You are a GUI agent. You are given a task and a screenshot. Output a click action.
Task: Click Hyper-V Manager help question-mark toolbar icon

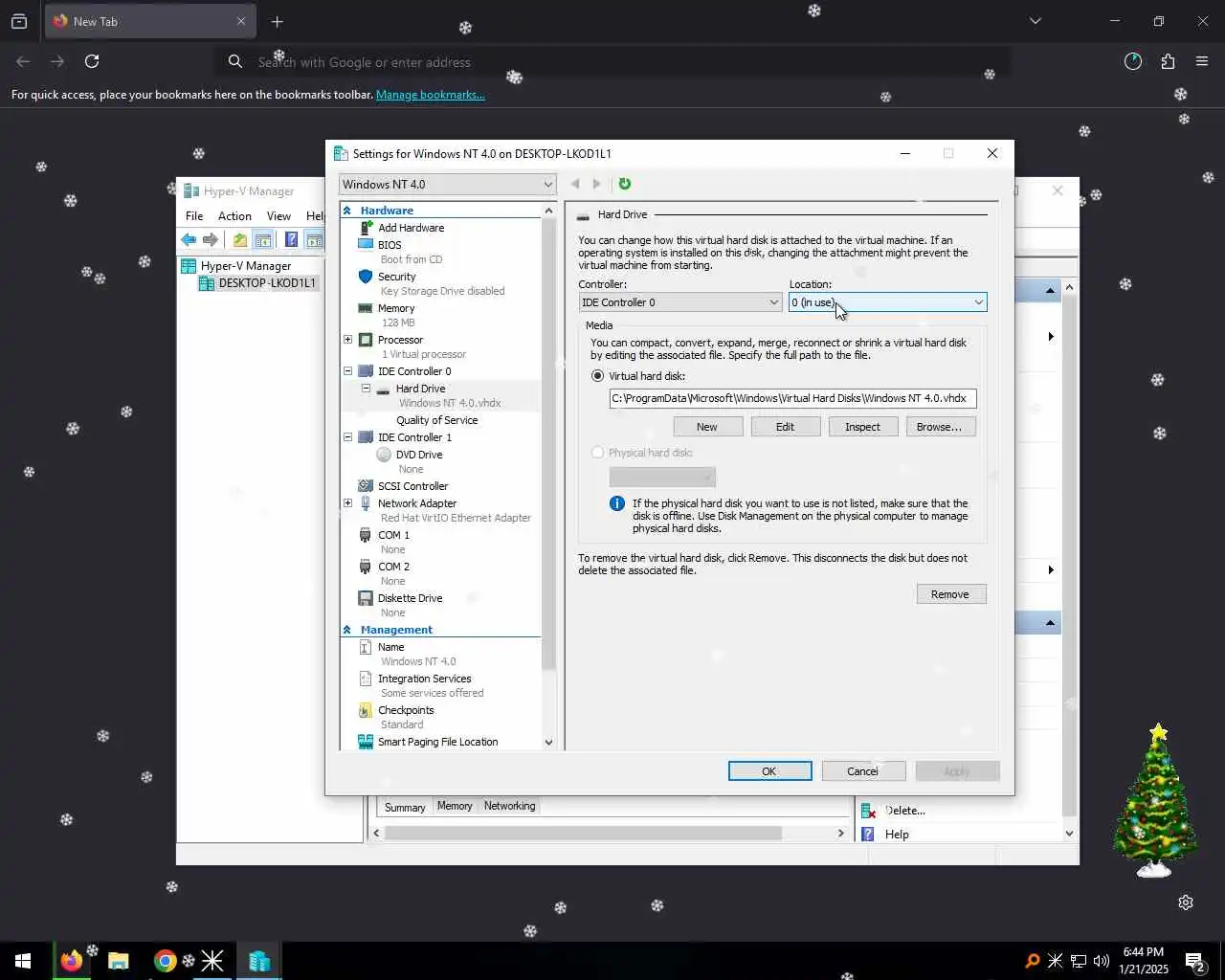tap(291, 239)
